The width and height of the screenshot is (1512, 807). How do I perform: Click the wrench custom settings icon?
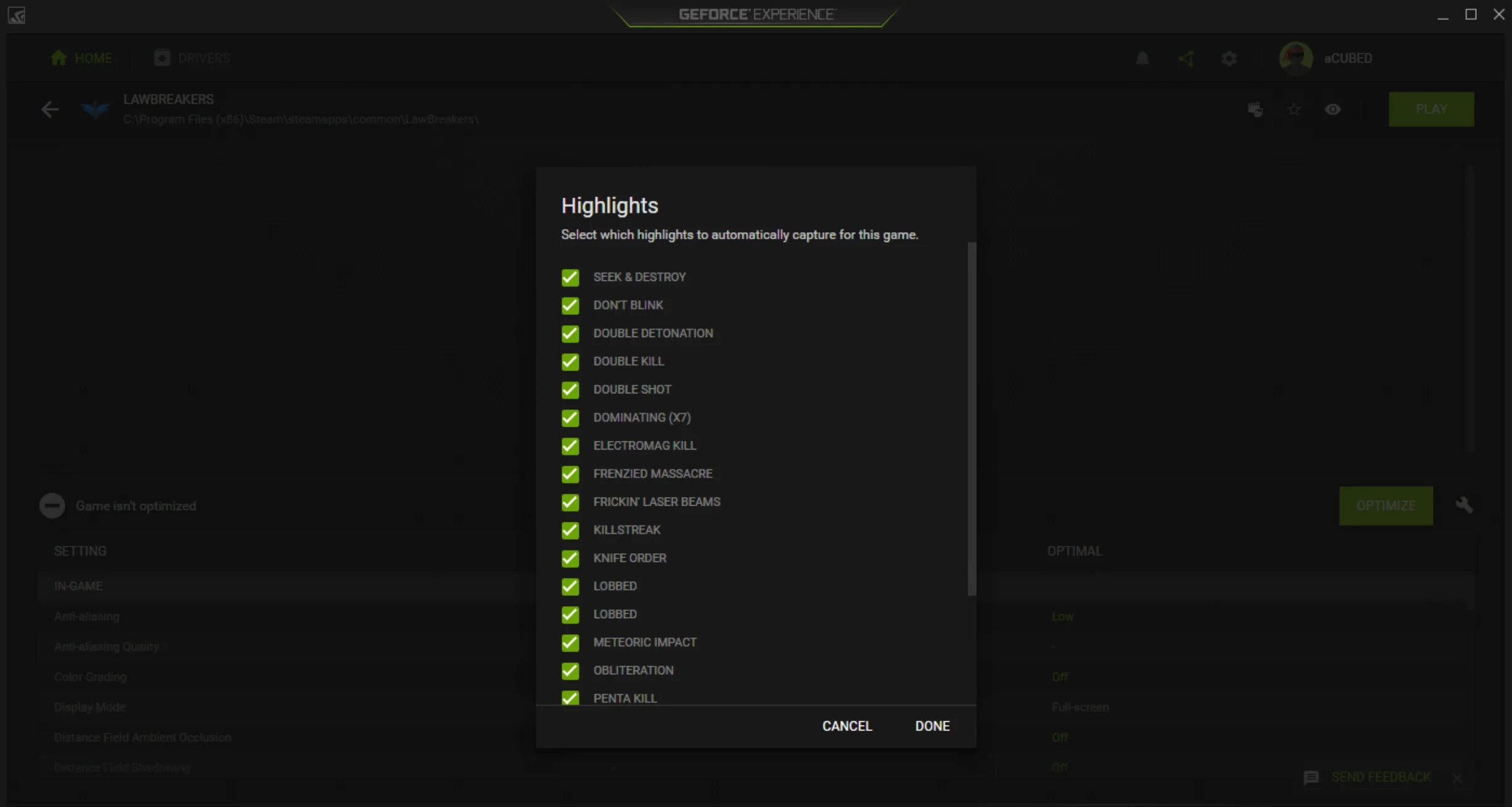pyautogui.click(x=1464, y=505)
